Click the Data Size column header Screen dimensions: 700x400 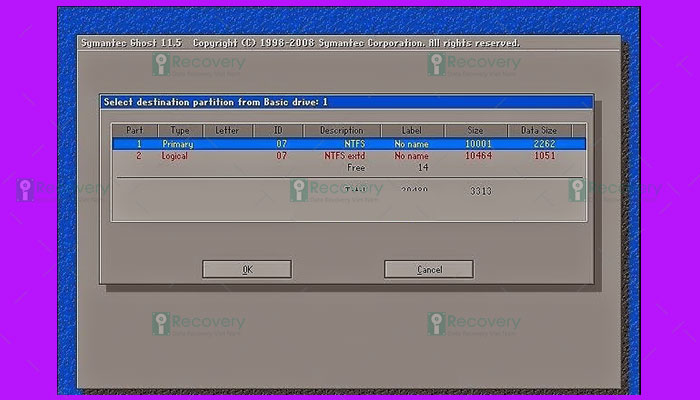pyautogui.click(x=539, y=130)
